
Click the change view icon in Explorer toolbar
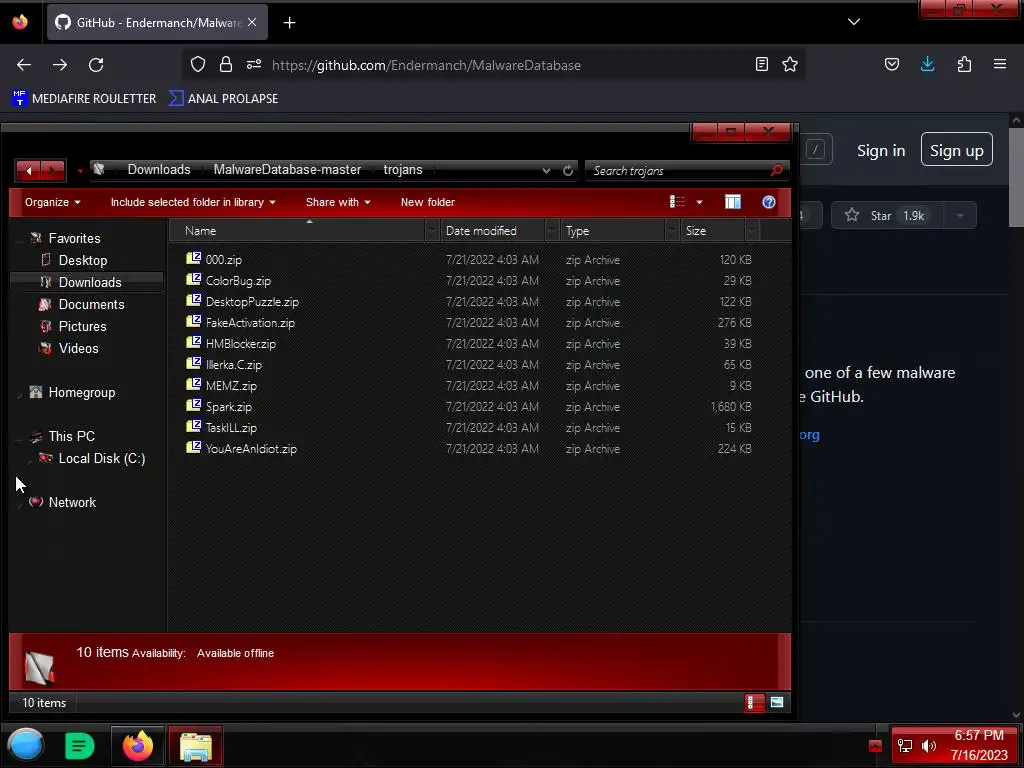(x=677, y=202)
